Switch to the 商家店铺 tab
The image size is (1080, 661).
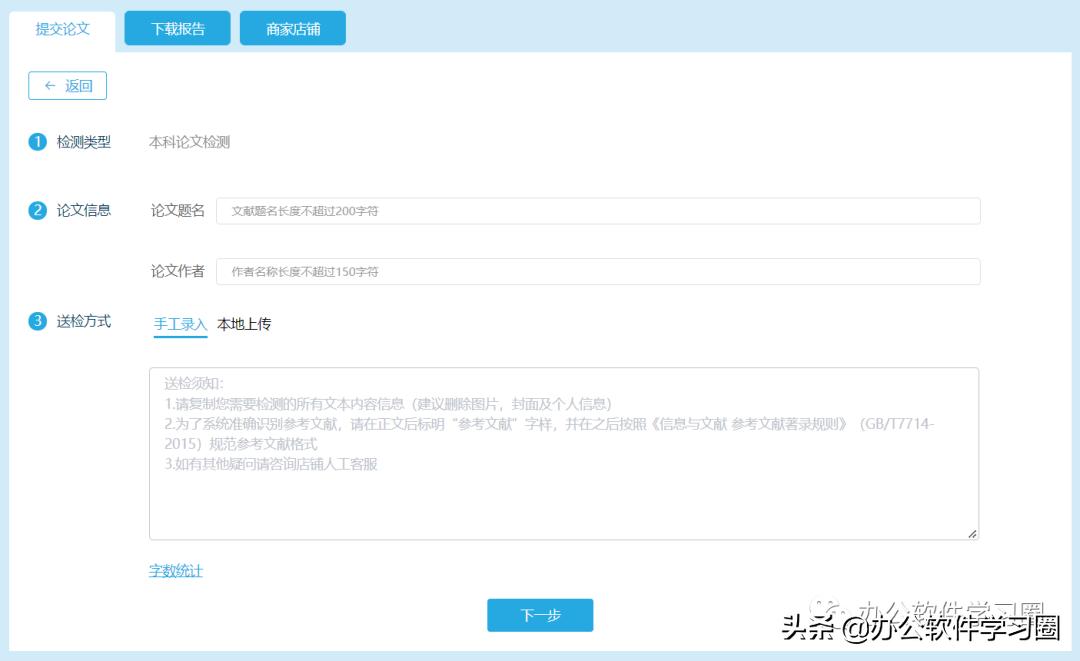coord(292,28)
